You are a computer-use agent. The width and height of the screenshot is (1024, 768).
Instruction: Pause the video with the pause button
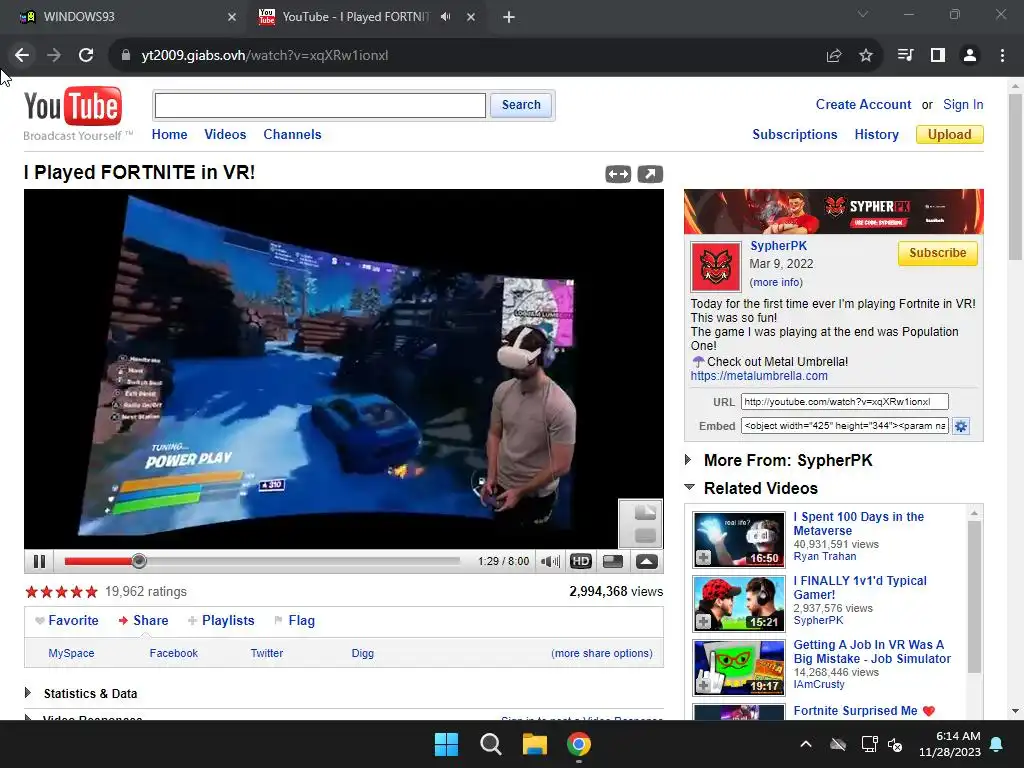click(39, 562)
